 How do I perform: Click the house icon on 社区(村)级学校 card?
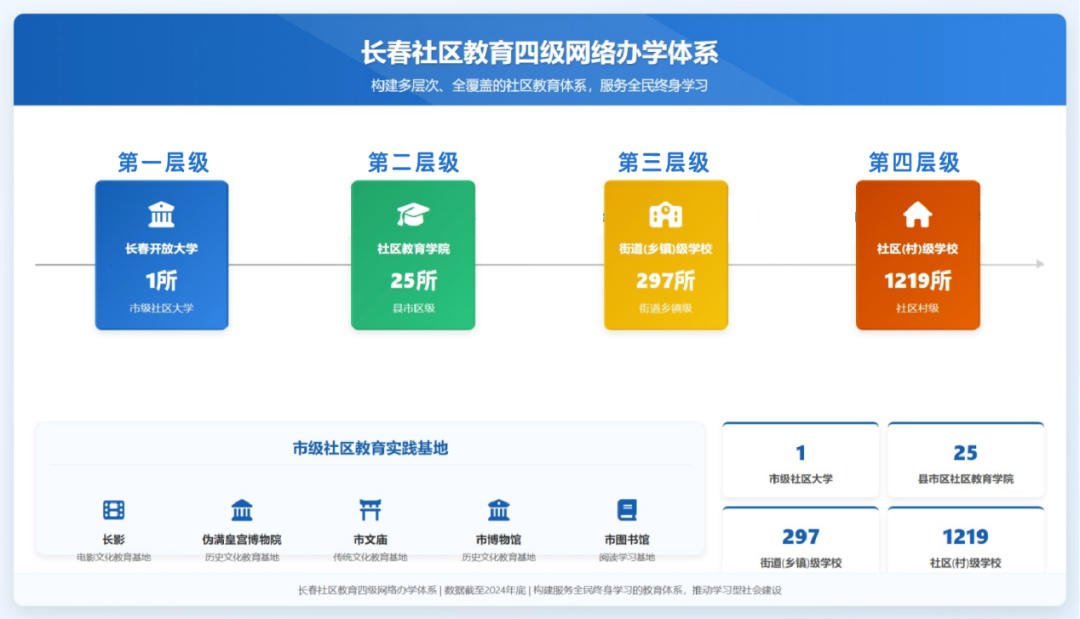click(917, 214)
